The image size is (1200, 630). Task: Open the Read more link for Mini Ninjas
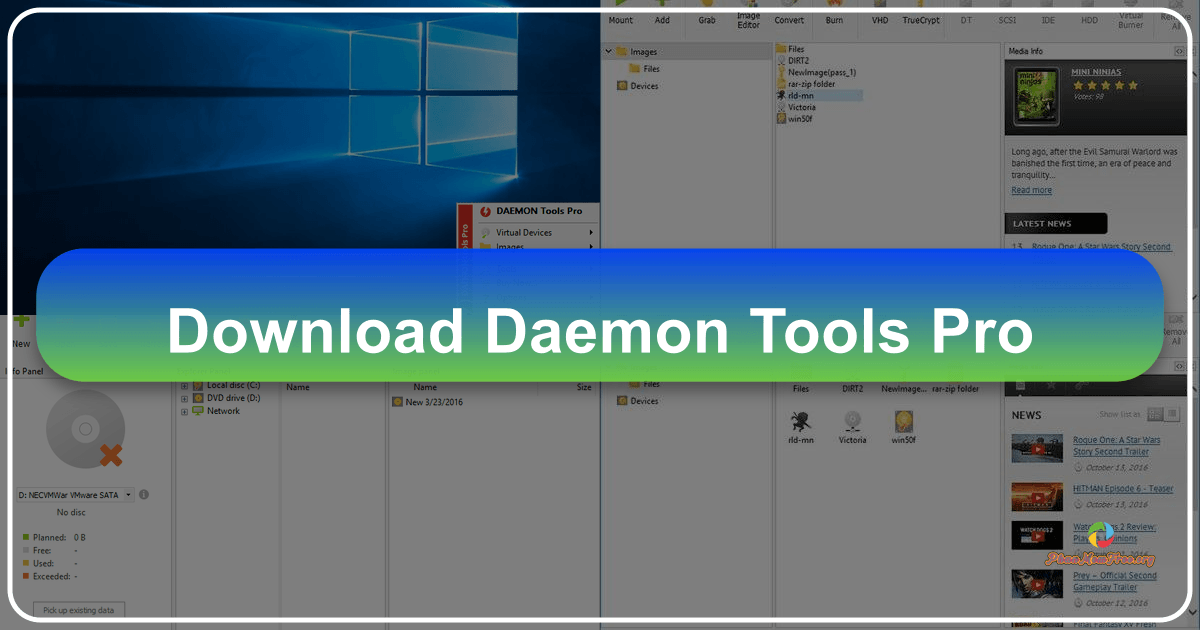click(x=1031, y=190)
